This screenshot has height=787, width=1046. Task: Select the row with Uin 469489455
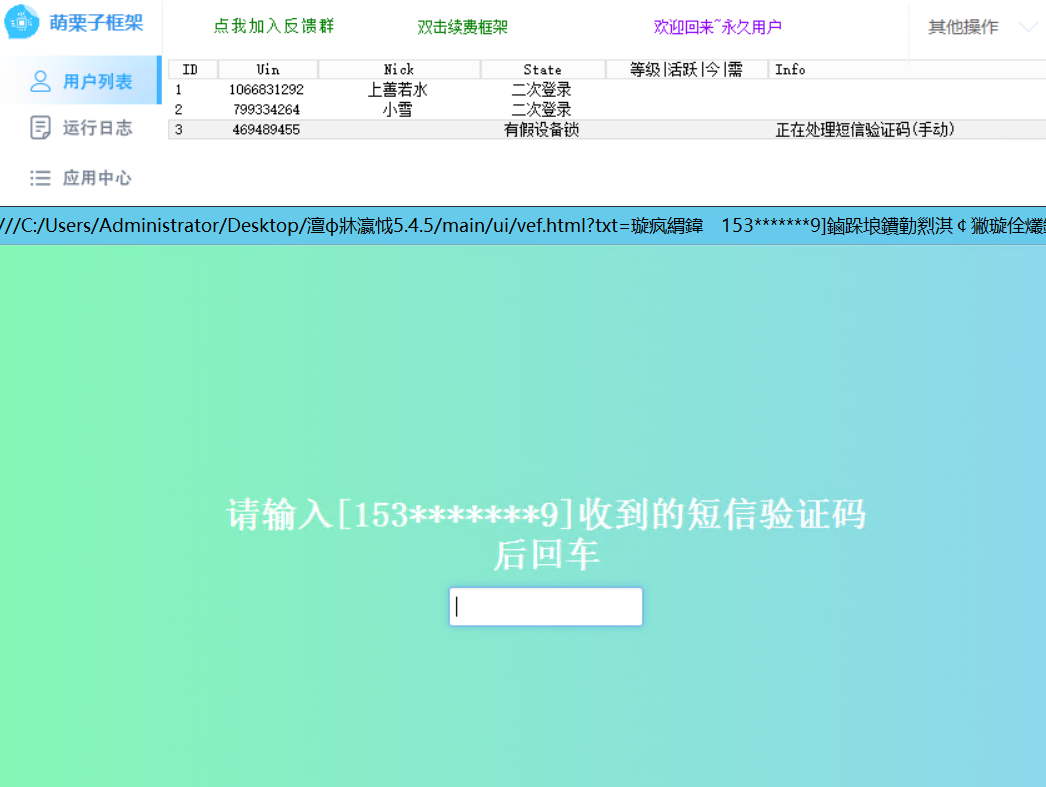coord(607,129)
